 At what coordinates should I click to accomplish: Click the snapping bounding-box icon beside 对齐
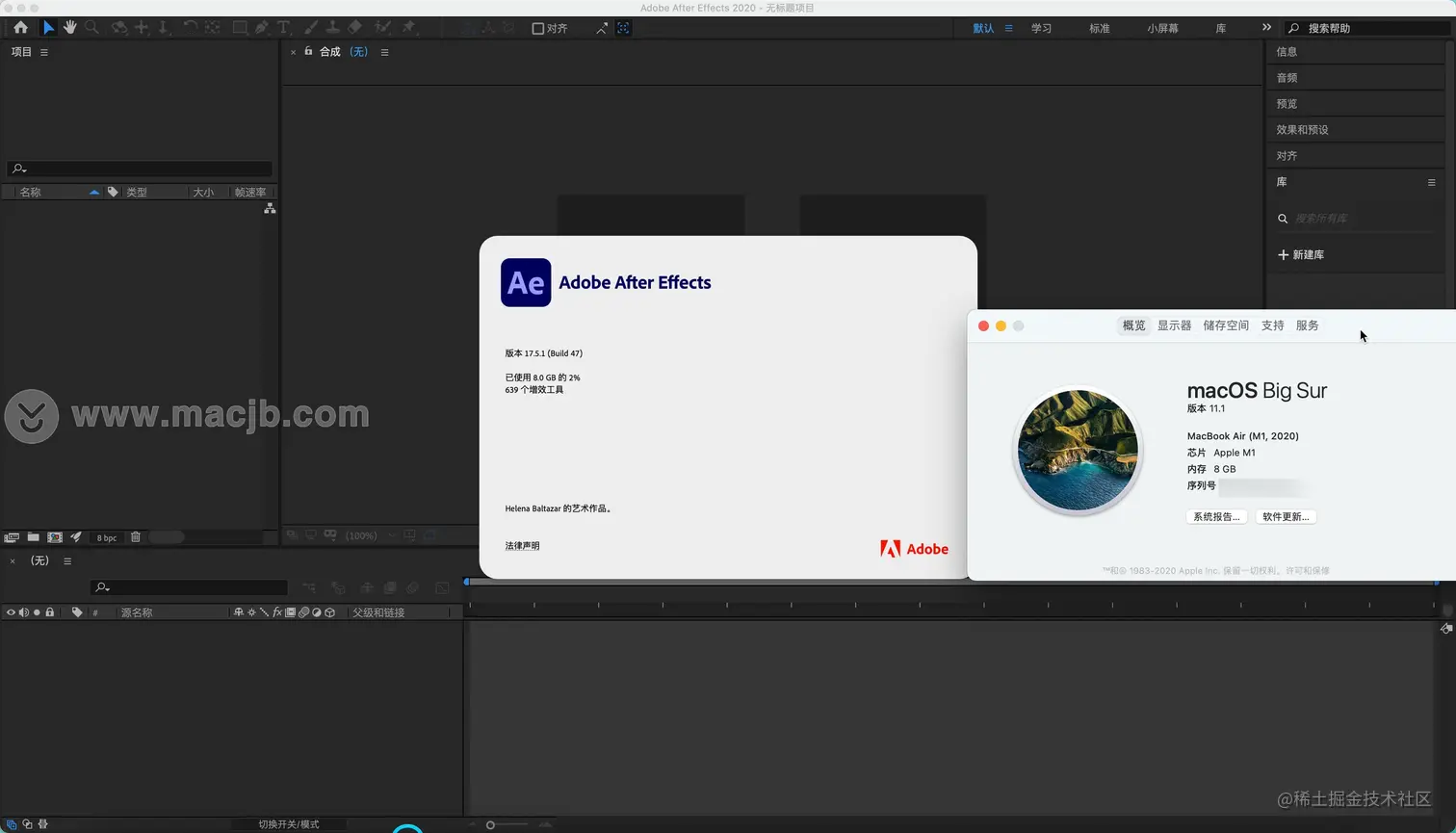click(x=624, y=28)
